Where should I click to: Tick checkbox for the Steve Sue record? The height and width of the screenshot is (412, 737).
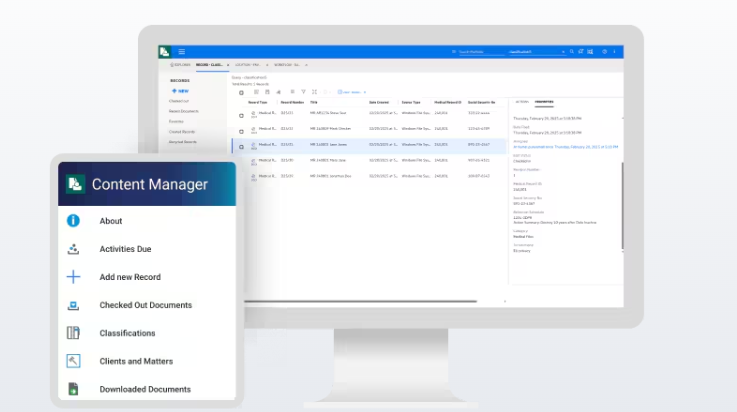pos(241,115)
